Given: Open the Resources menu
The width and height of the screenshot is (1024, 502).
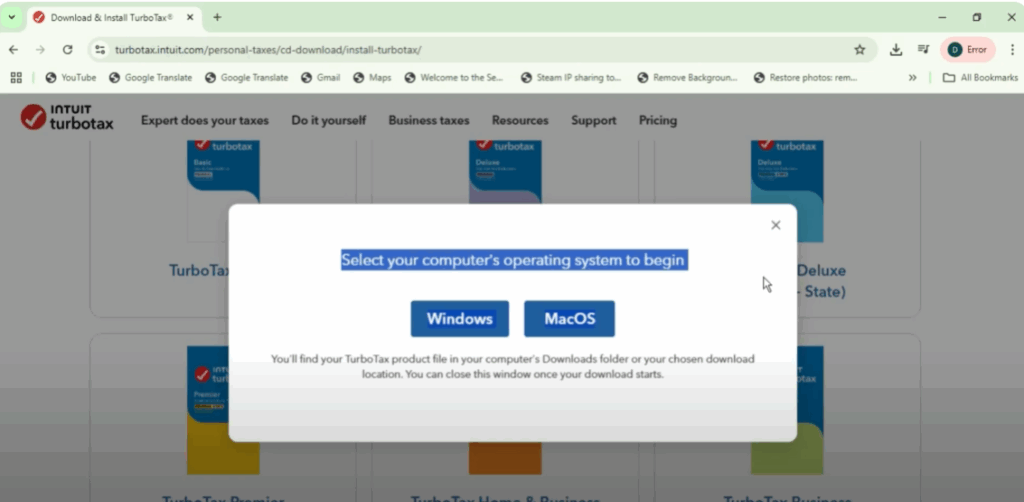Looking at the screenshot, I should [x=520, y=120].
